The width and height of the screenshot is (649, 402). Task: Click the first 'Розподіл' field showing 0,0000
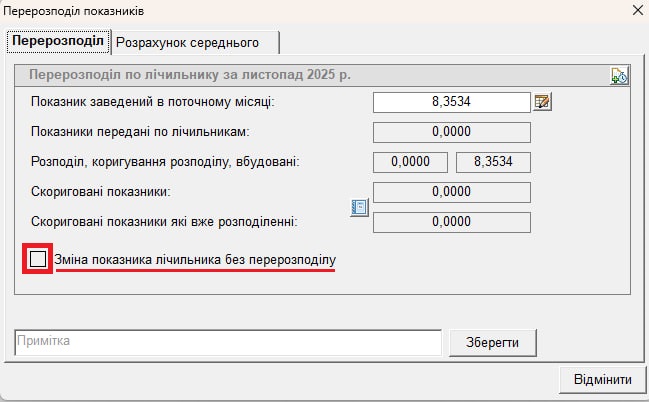tap(410, 161)
